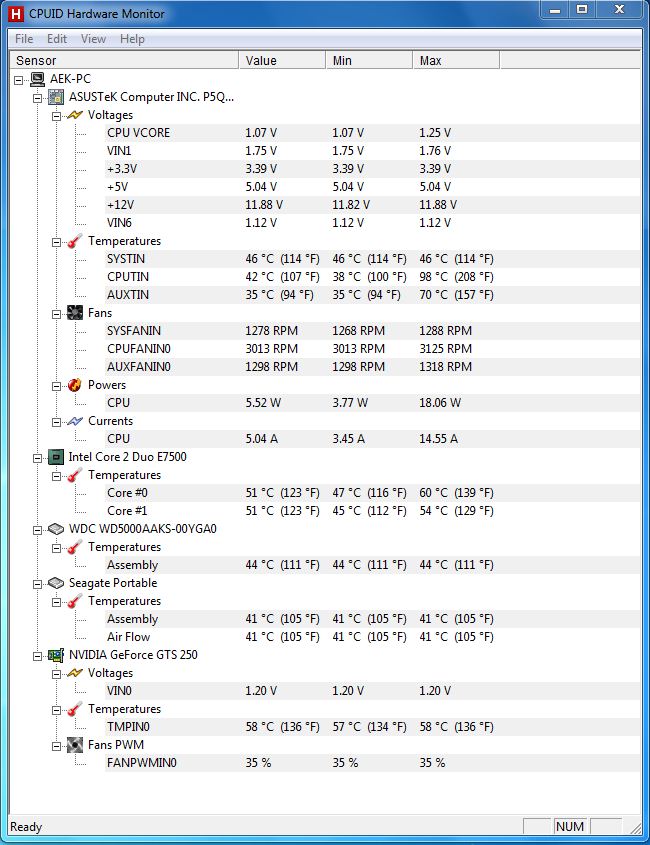Click the NUM indicator in status bar
The width and height of the screenshot is (650, 845).
tap(570, 827)
